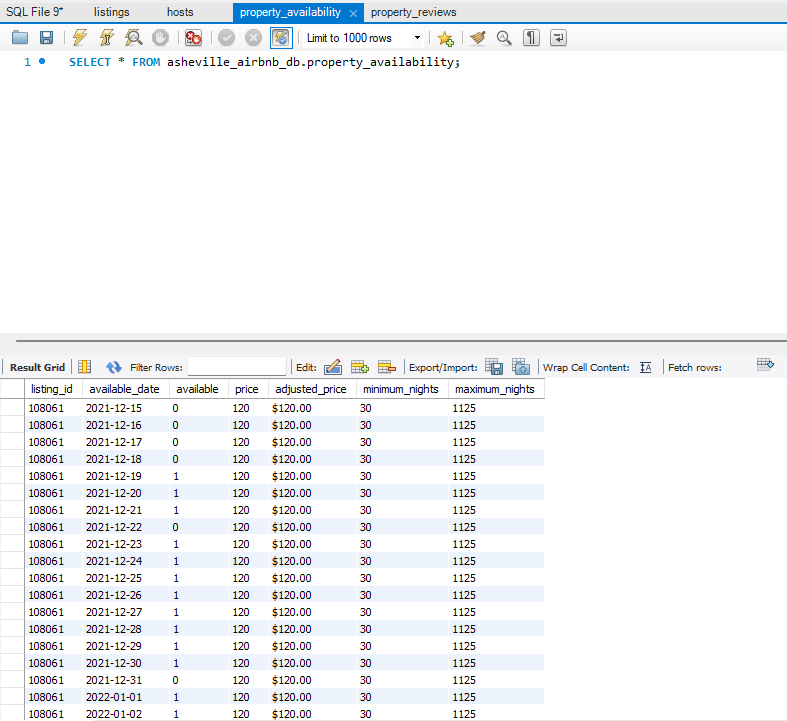Sort by adjusted_price column header

coord(311,389)
